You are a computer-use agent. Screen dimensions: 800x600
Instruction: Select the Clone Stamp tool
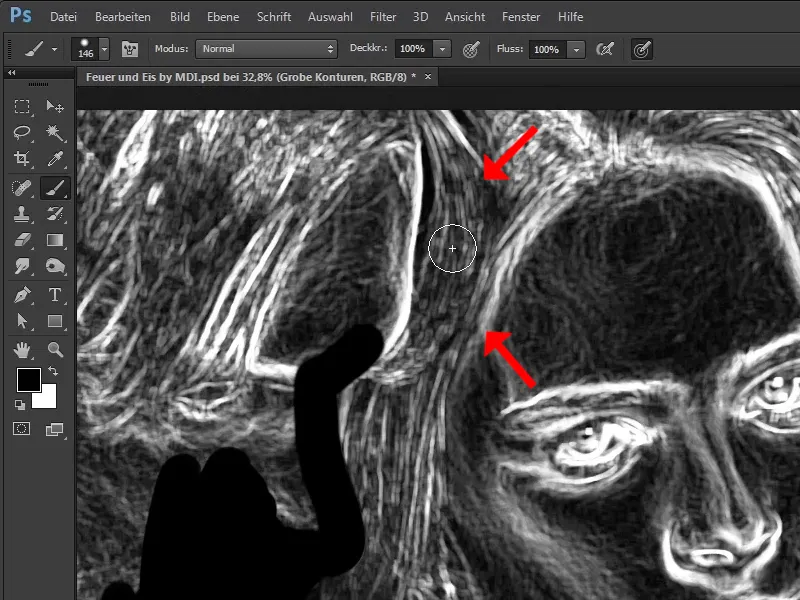coord(21,214)
